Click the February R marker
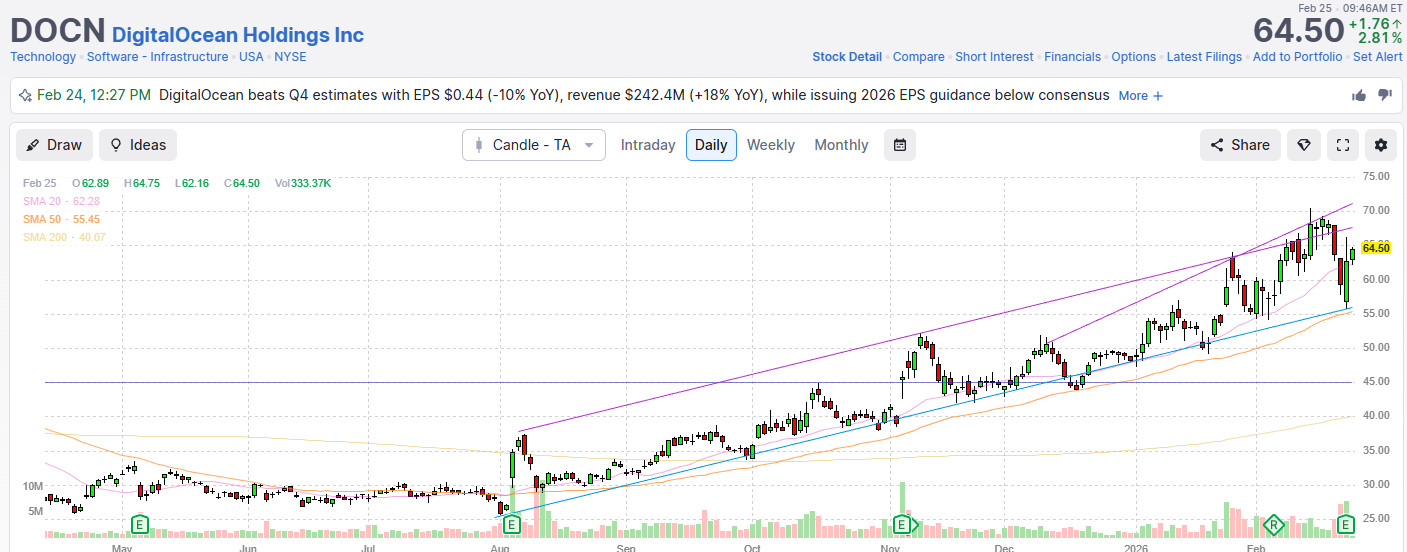Viewport: 1407px width, 552px height. 1274,524
